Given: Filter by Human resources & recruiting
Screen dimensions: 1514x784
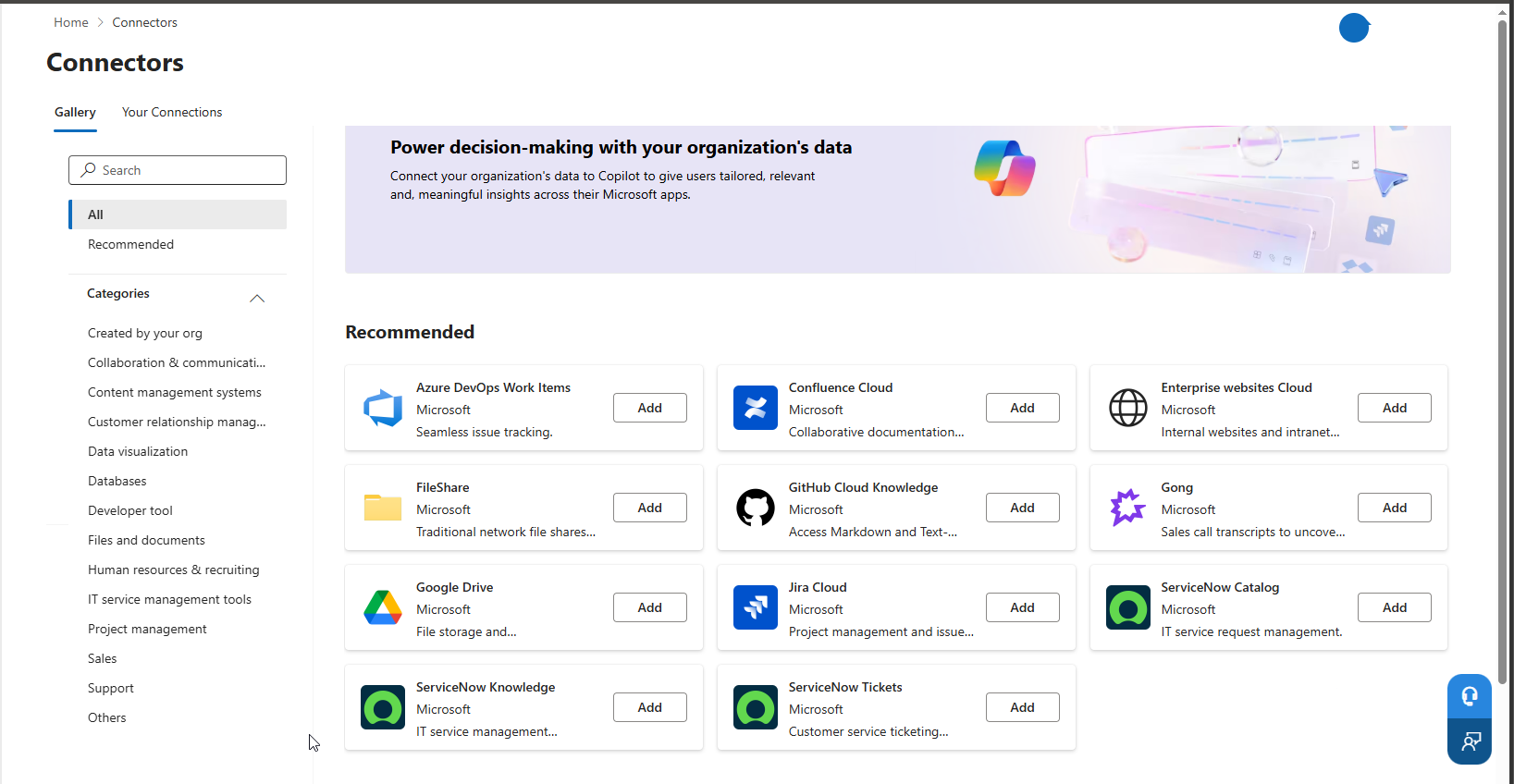Looking at the screenshot, I should pos(174,570).
